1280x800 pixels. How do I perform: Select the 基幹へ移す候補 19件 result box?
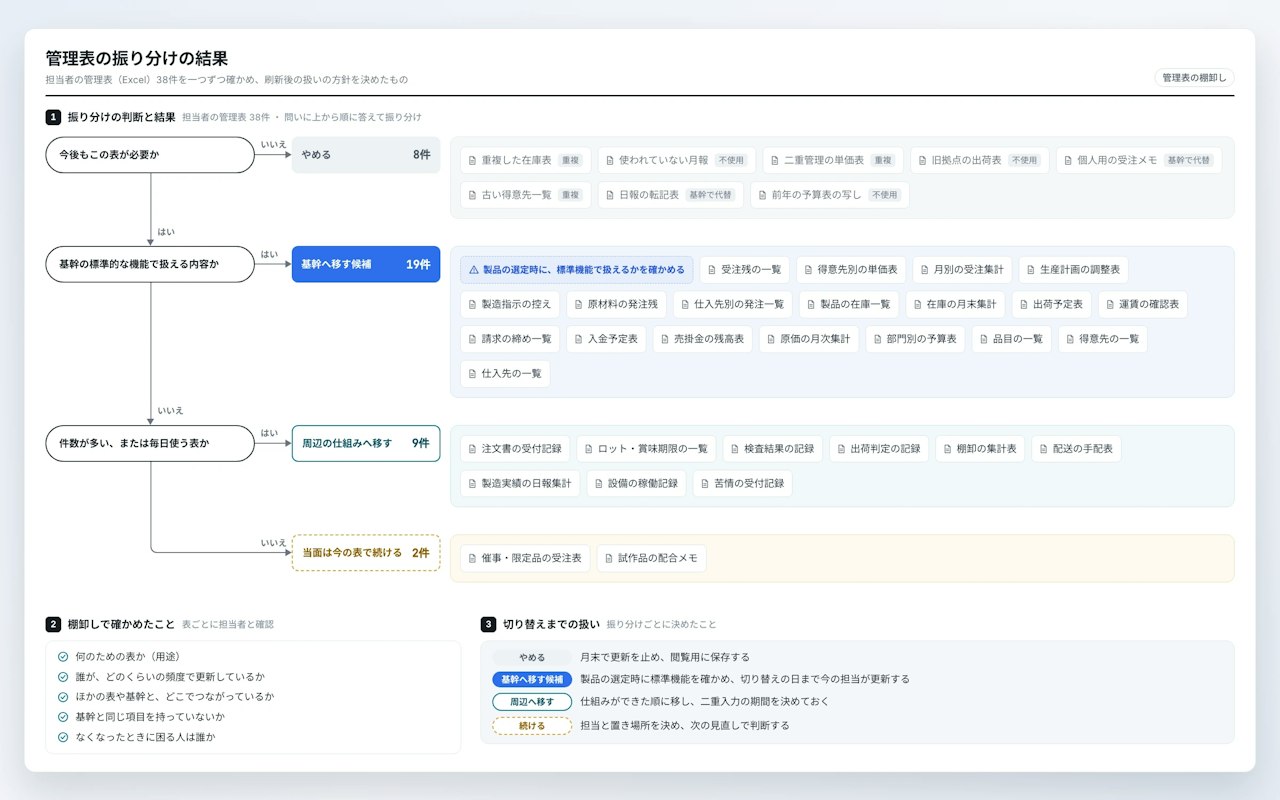[x=366, y=264]
